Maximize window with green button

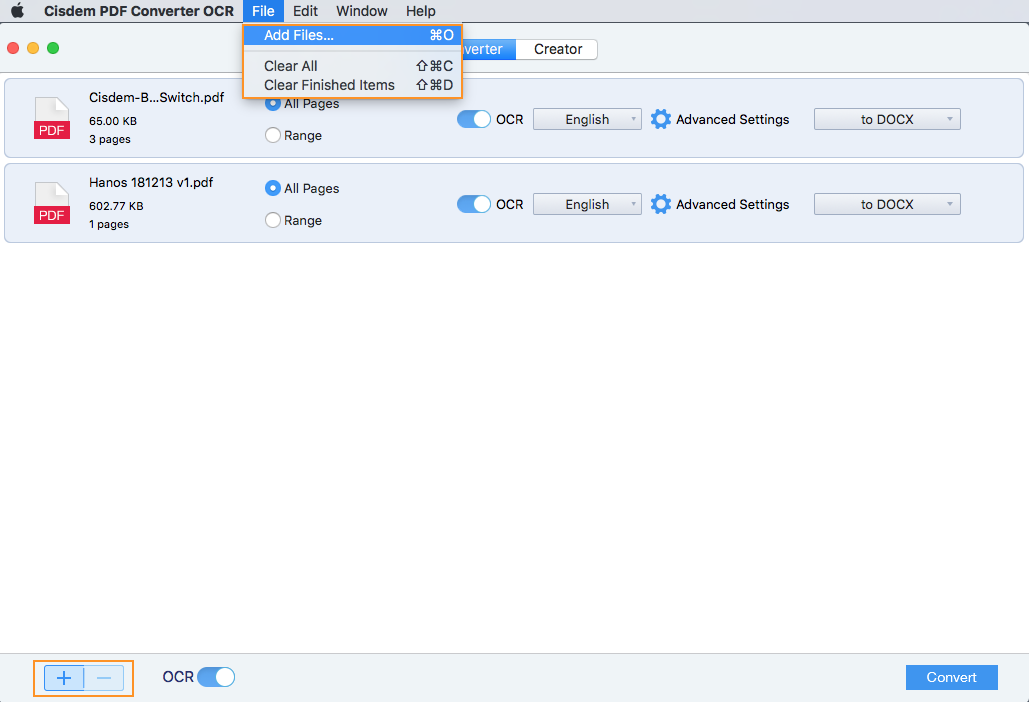pyautogui.click(x=53, y=48)
